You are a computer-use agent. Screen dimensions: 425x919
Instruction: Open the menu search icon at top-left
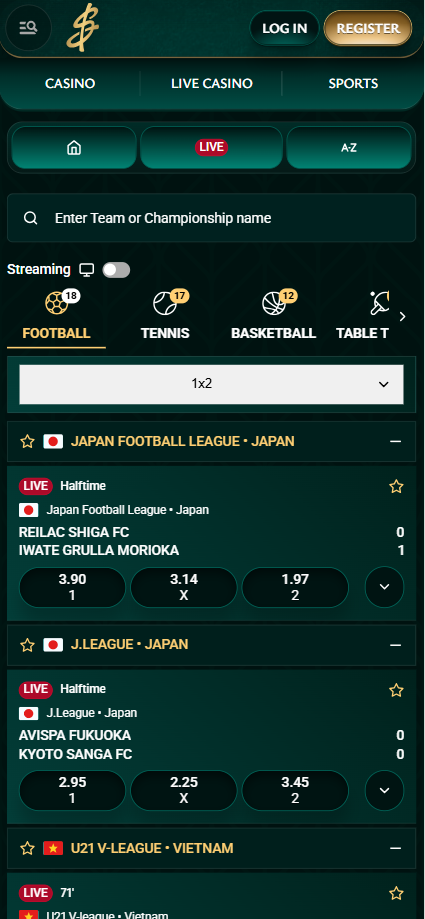pyautogui.click(x=28, y=28)
